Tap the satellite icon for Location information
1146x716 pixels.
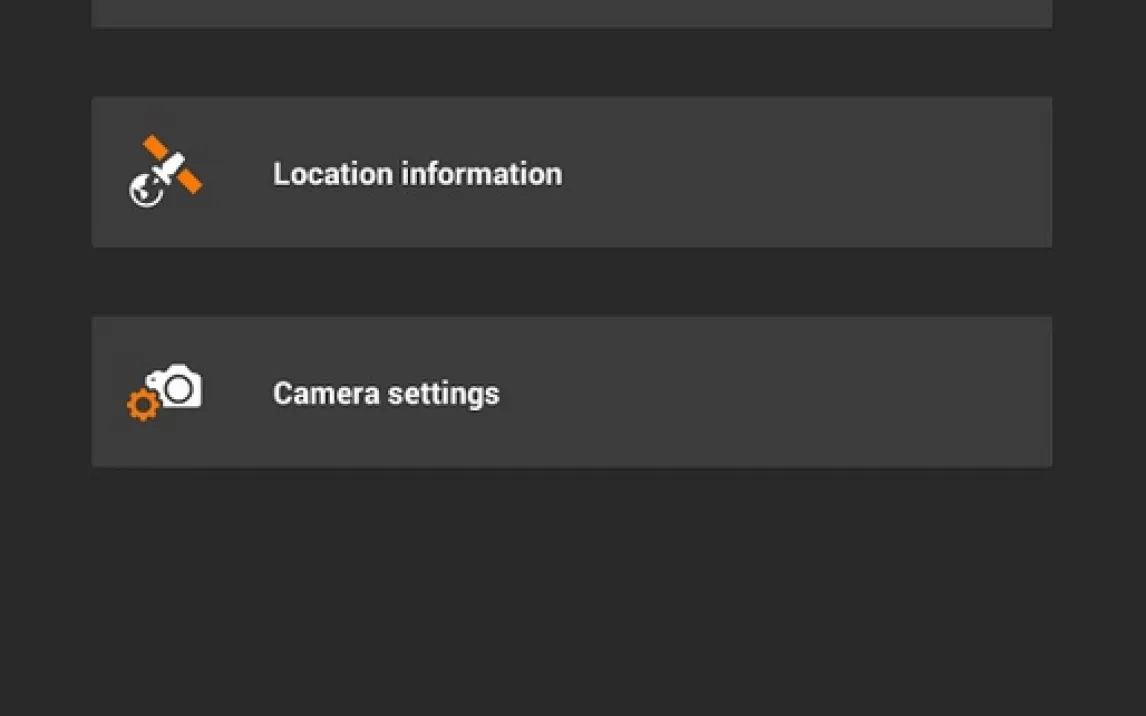165,171
